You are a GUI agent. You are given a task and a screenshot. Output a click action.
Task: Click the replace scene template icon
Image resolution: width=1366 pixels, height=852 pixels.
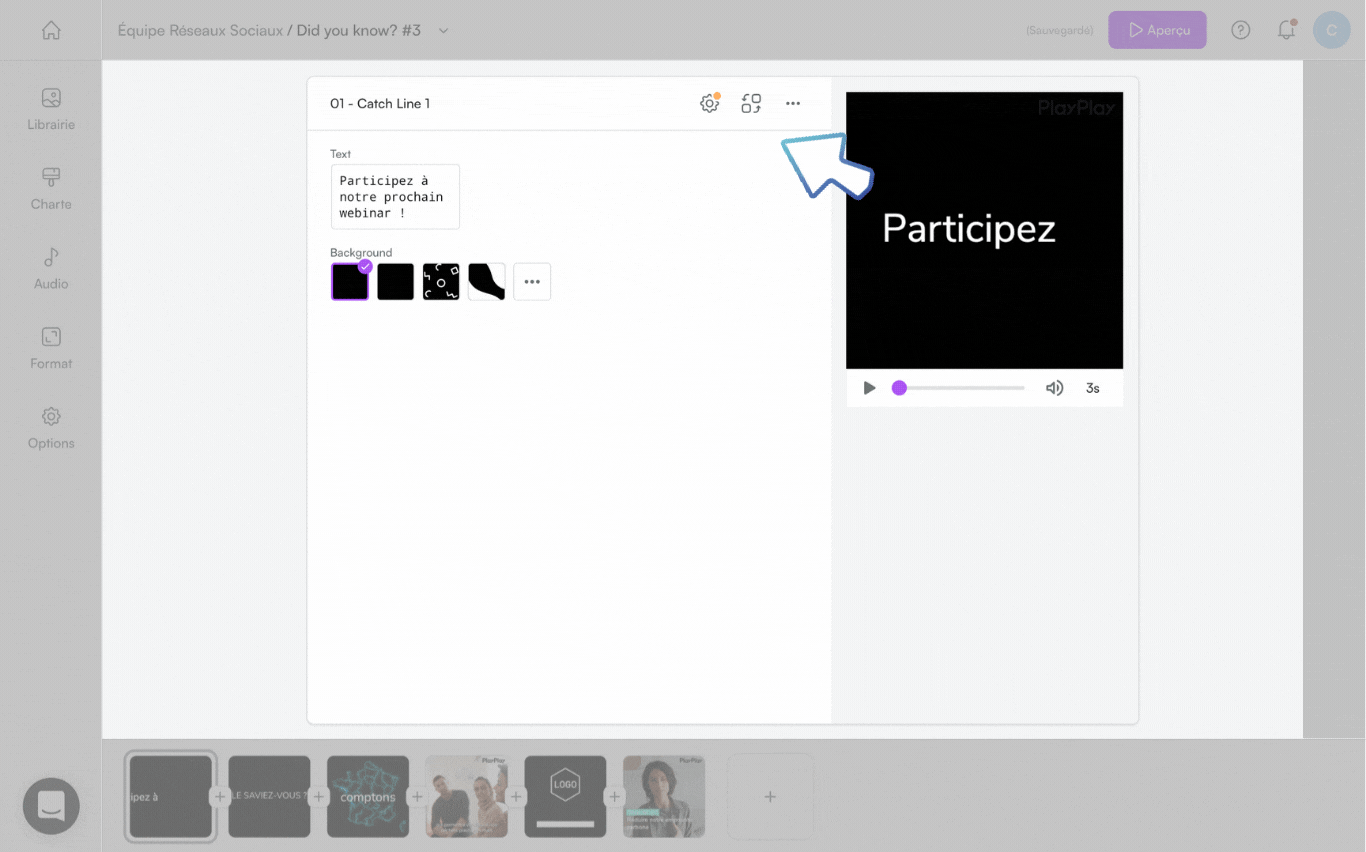click(751, 104)
